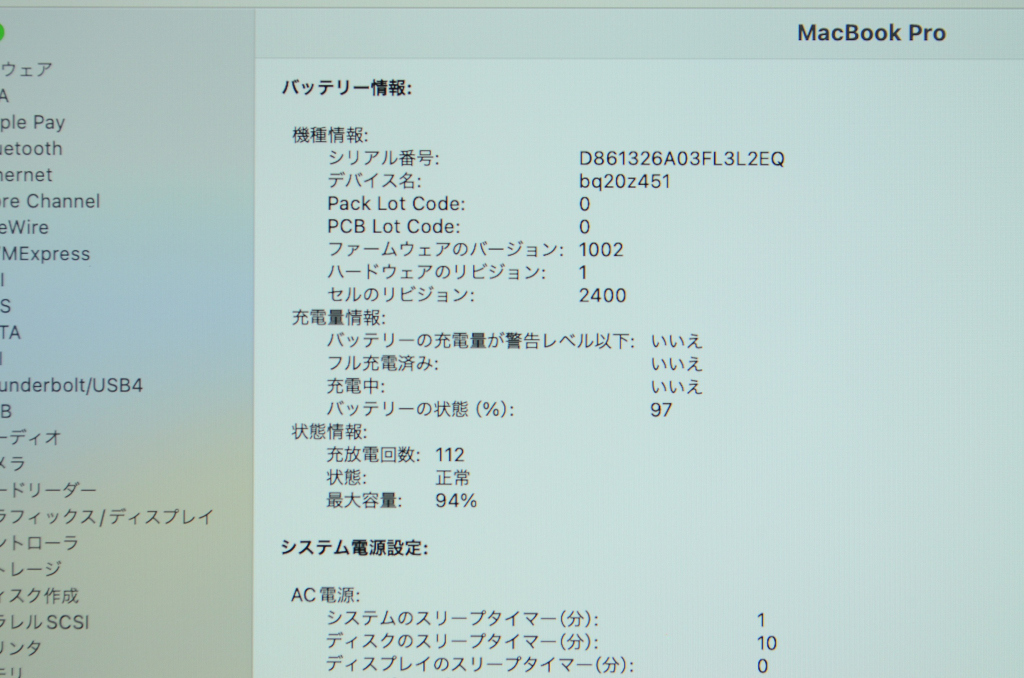The height and width of the screenshot is (678, 1024).
Task: Select the Bluetooth sidebar item
Action: tap(31, 148)
